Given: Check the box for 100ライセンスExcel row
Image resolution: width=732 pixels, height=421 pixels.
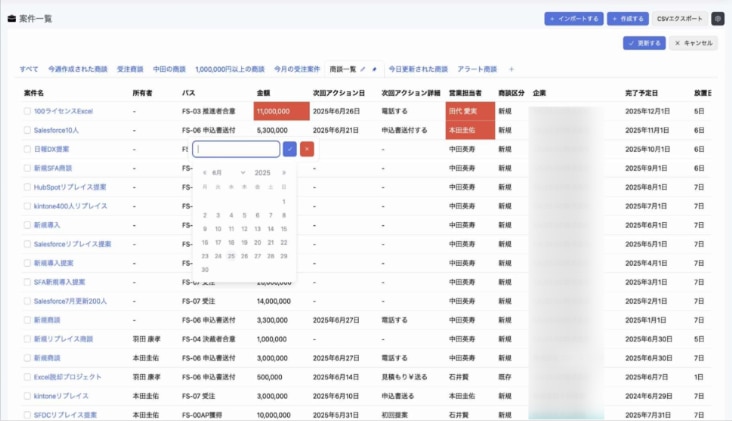Looking at the screenshot, I should (x=28, y=111).
